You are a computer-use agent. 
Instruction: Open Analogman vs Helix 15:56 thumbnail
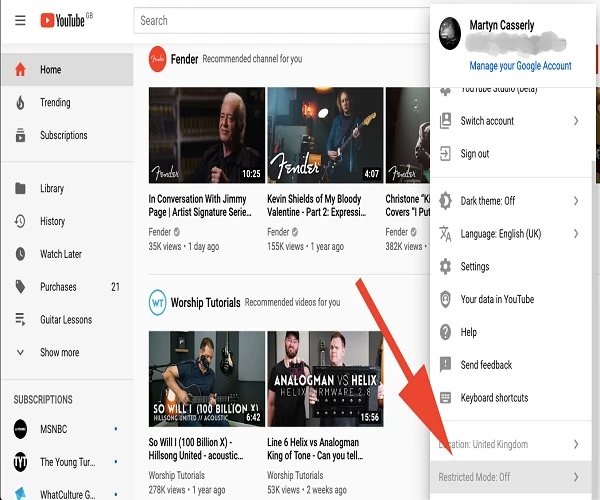pos(325,379)
